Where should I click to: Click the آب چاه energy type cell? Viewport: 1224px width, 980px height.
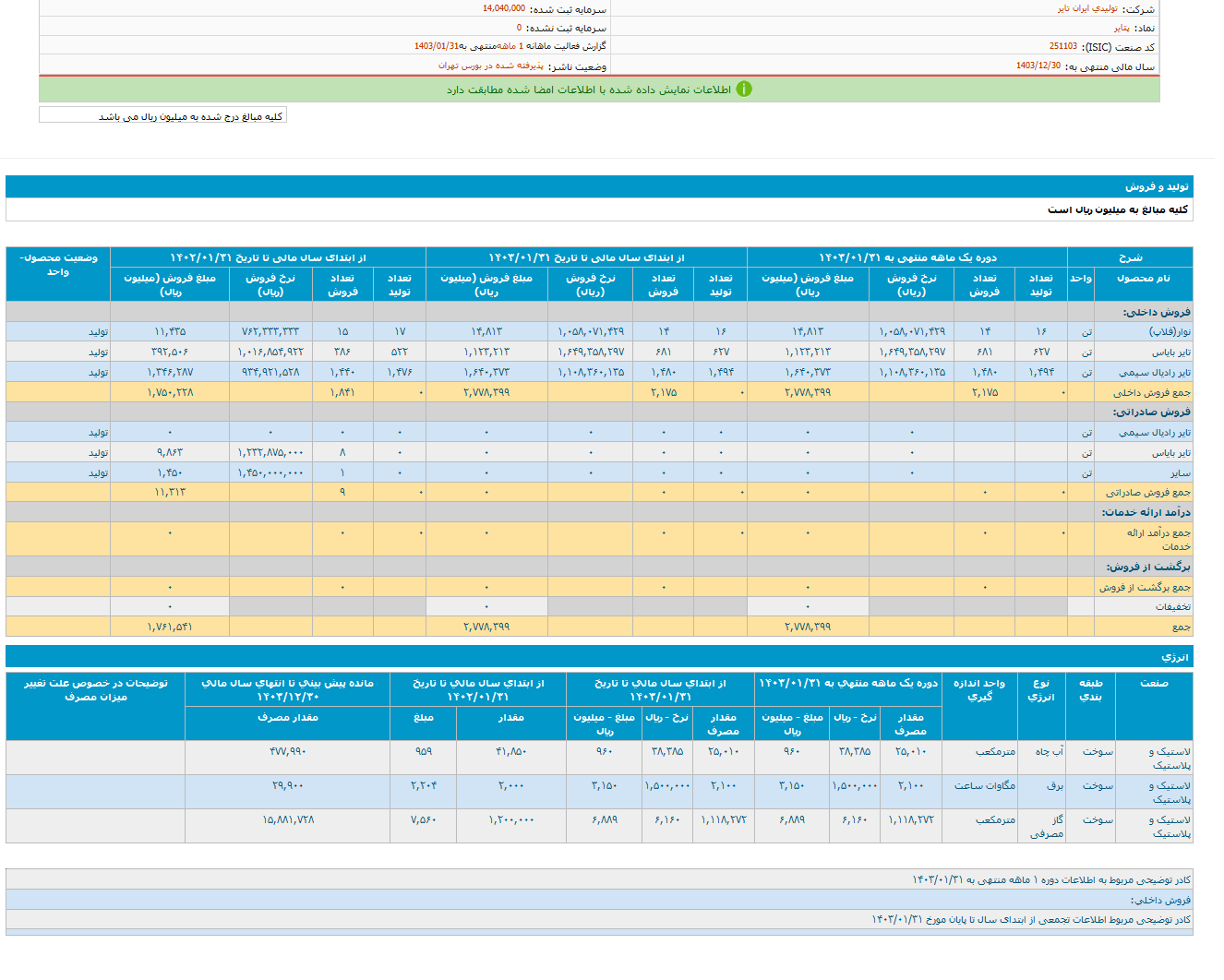click(1049, 752)
